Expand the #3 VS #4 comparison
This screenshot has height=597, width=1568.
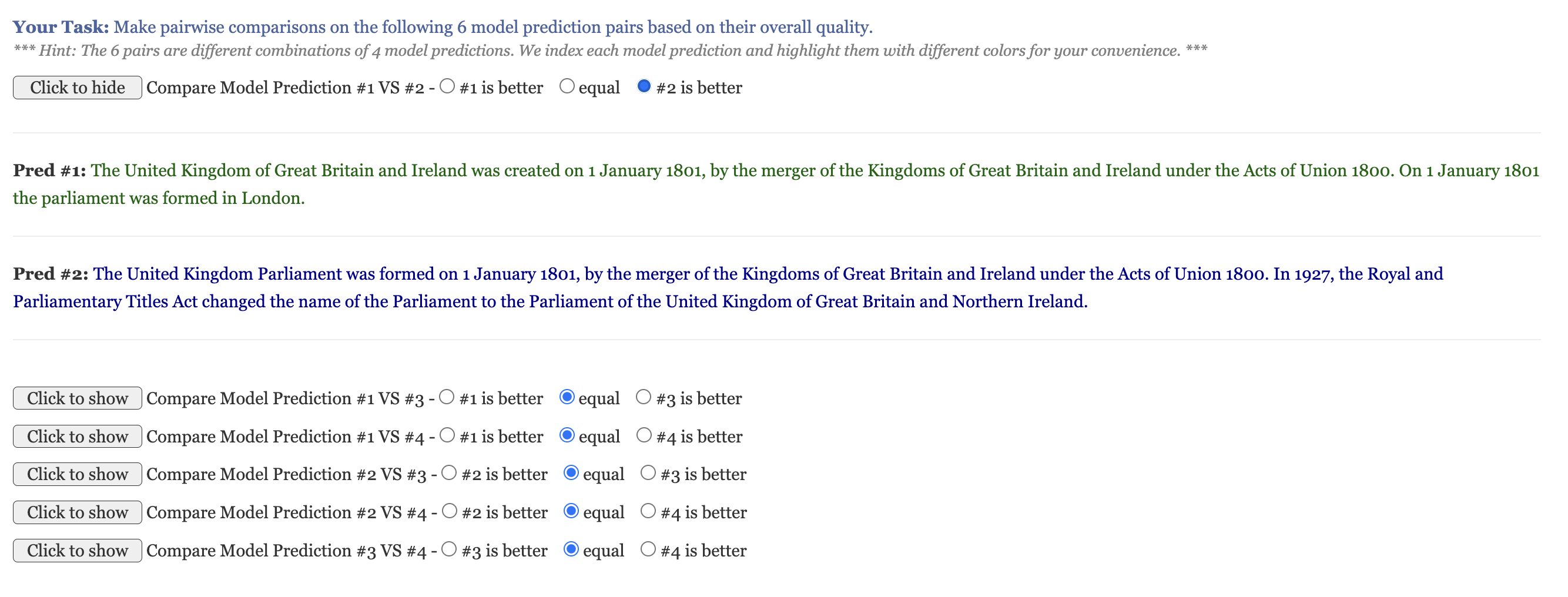78,550
